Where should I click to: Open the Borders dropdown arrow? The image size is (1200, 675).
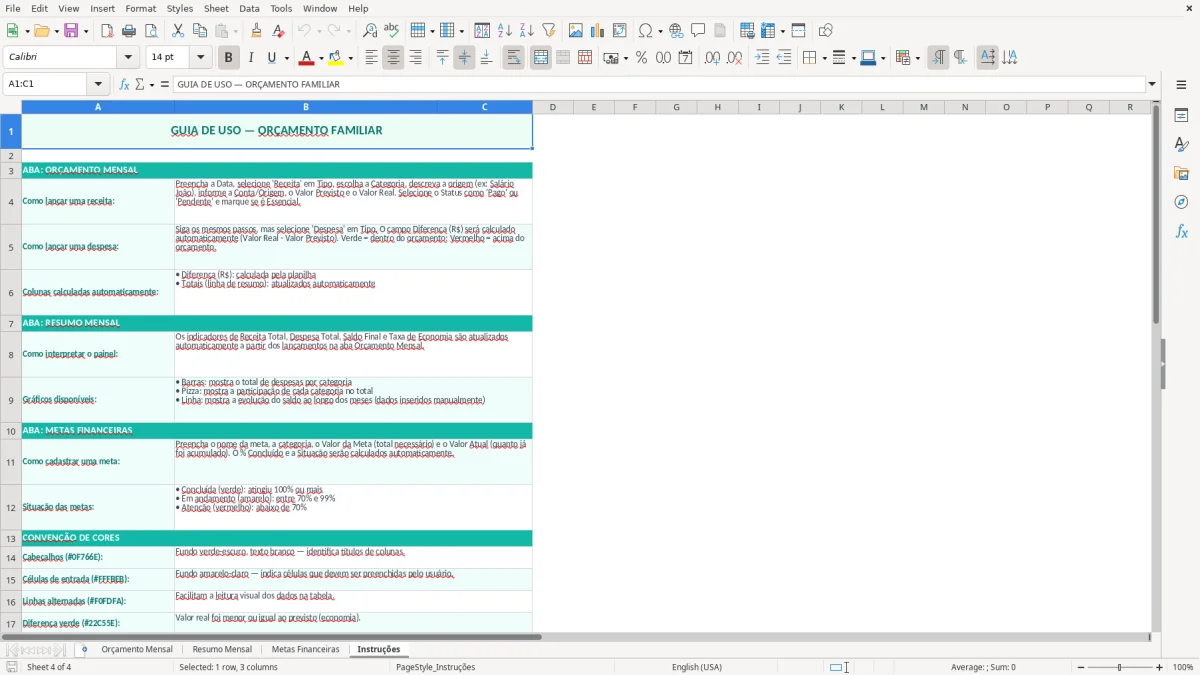824,58
